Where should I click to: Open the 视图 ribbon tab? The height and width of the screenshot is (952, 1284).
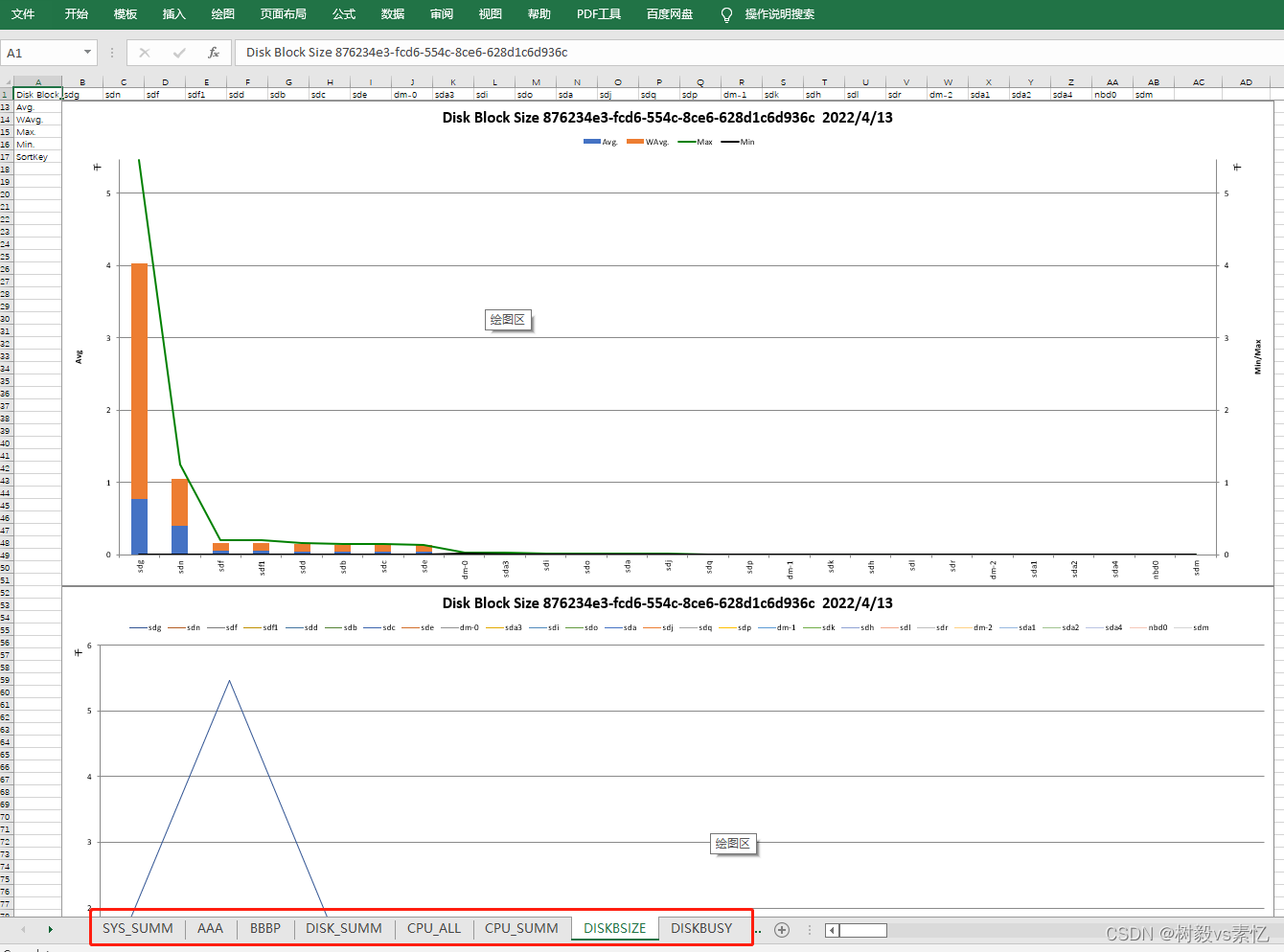(491, 14)
